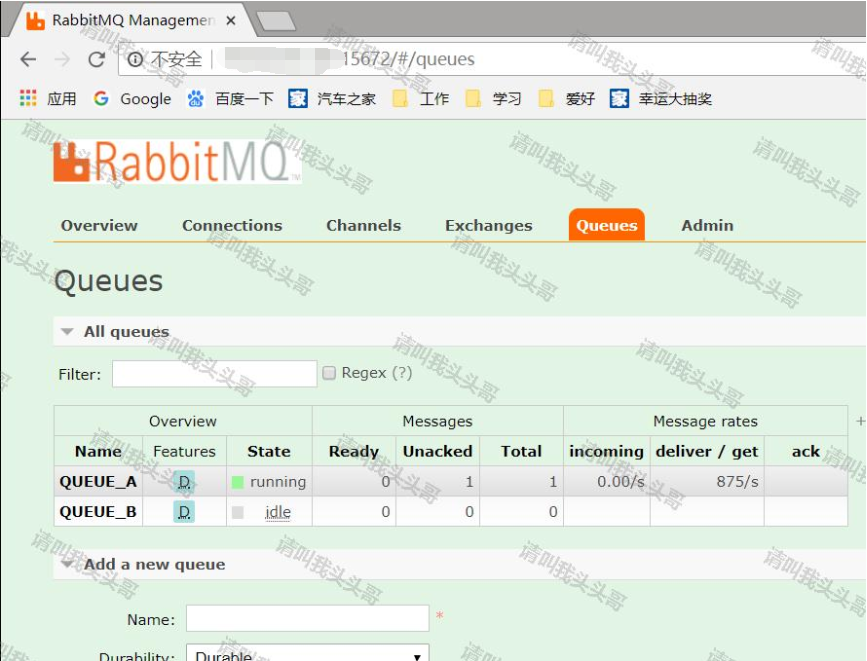Reload the page with refresh icon
This screenshot has width=867, height=661.
[97, 59]
